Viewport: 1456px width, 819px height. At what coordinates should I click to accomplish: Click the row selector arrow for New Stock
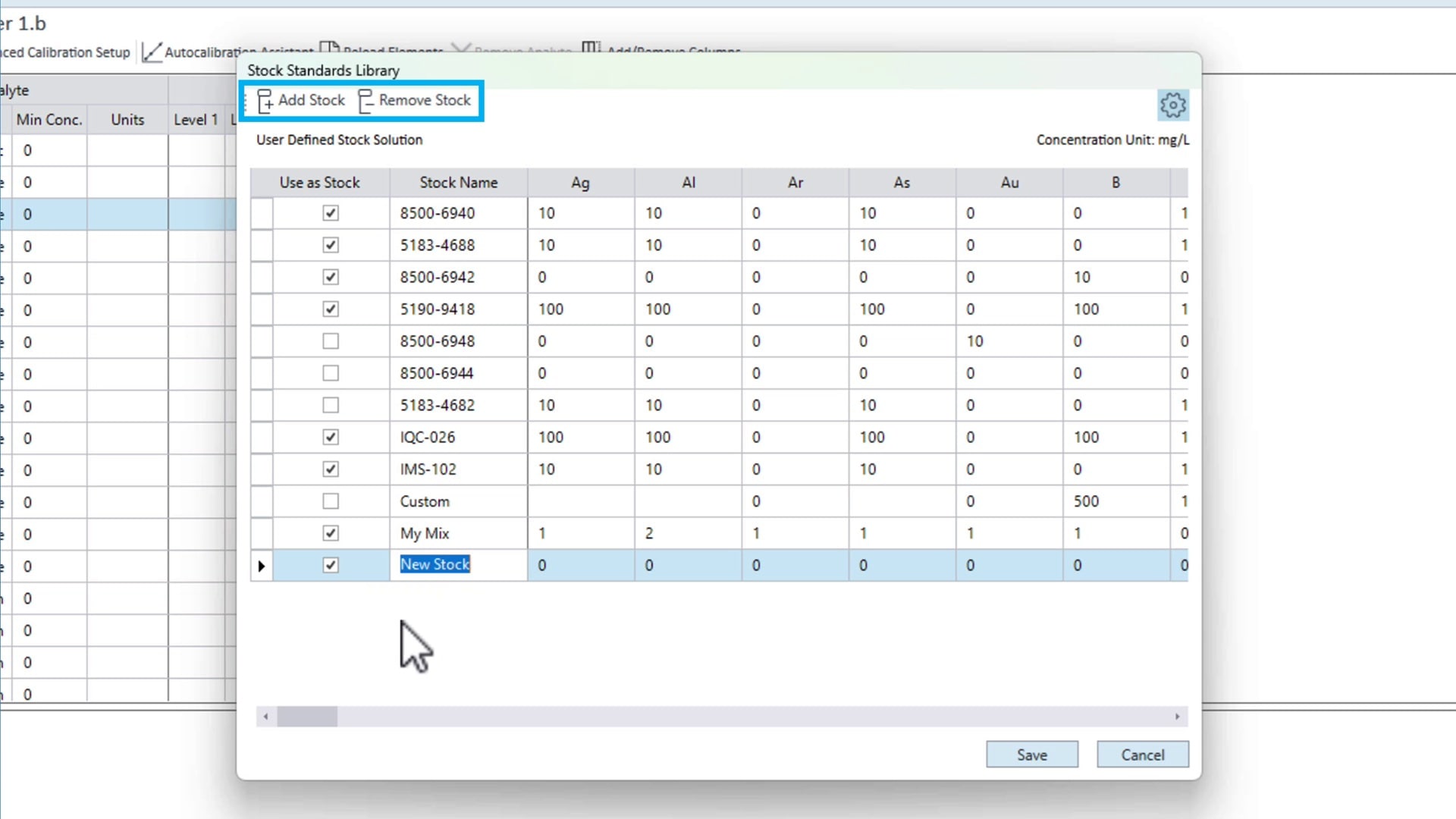click(262, 566)
